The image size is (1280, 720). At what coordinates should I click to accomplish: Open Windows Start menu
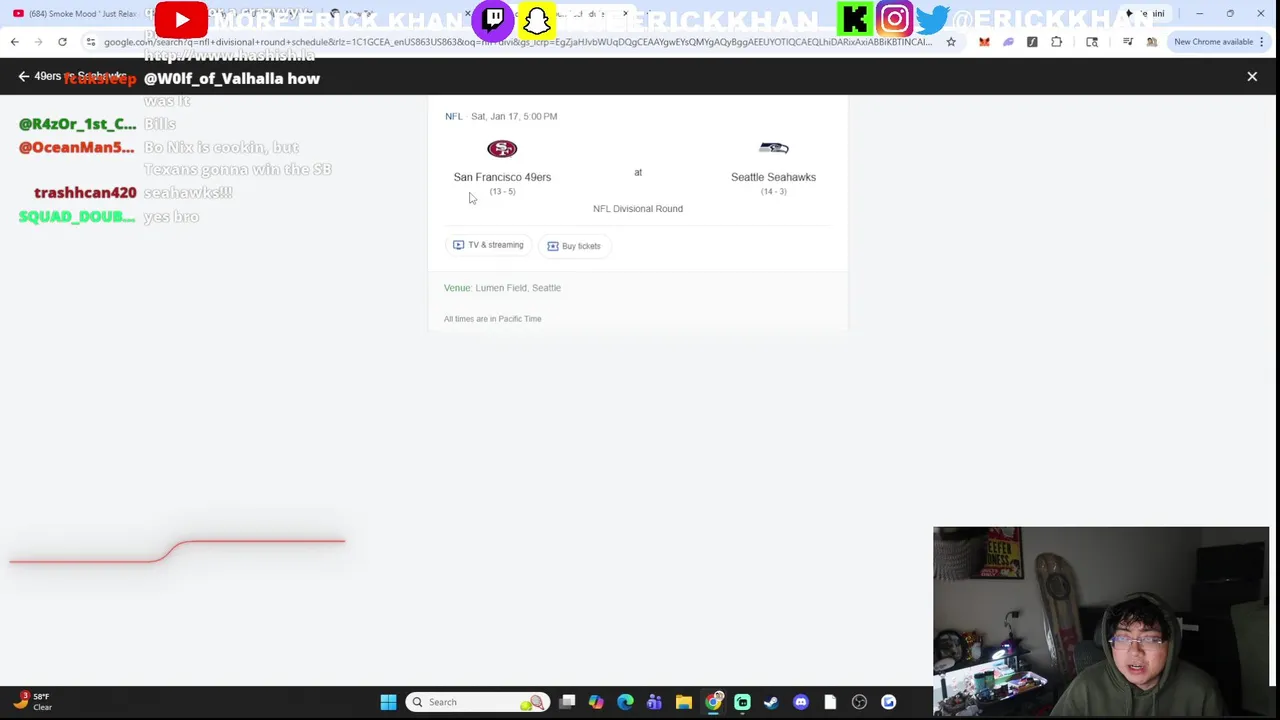click(x=388, y=702)
